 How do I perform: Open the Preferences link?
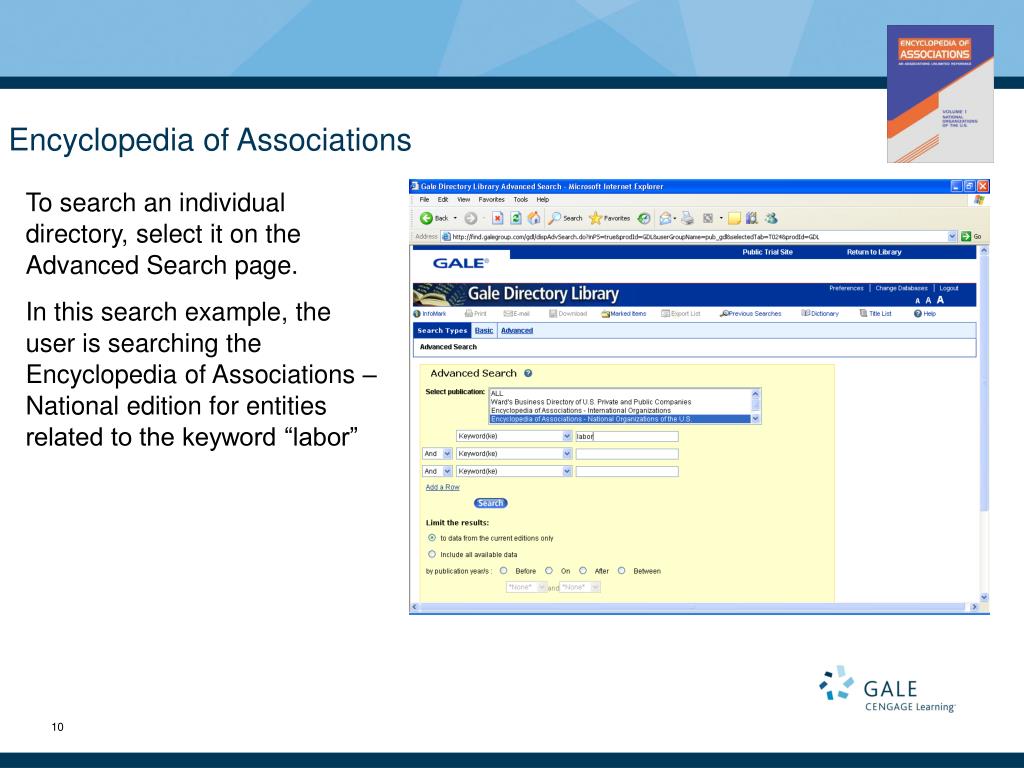[x=846, y=288]
